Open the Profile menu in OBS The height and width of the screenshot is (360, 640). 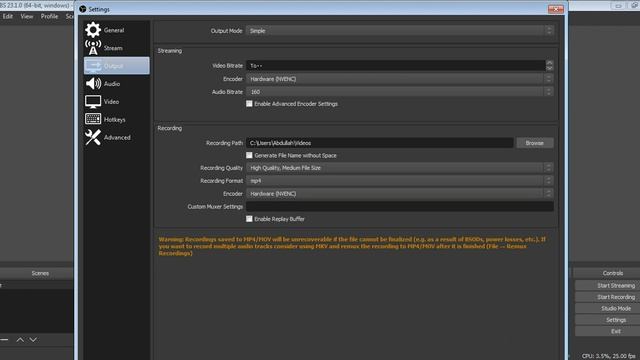[49, 16]
